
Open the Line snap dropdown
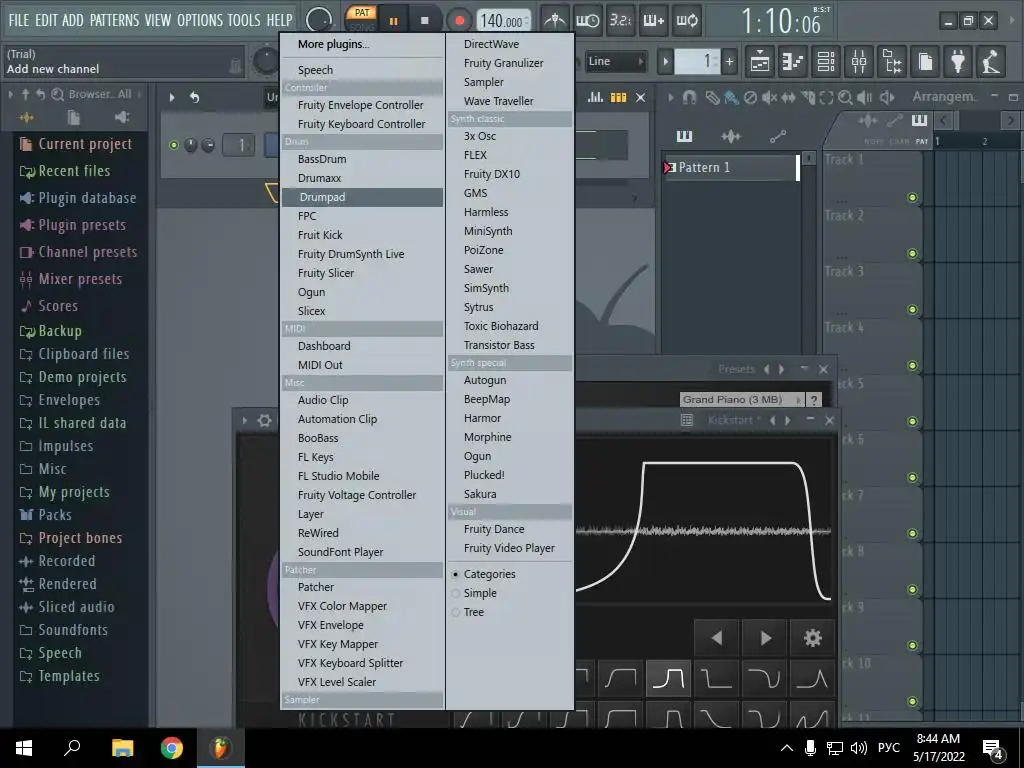point(615,61)
